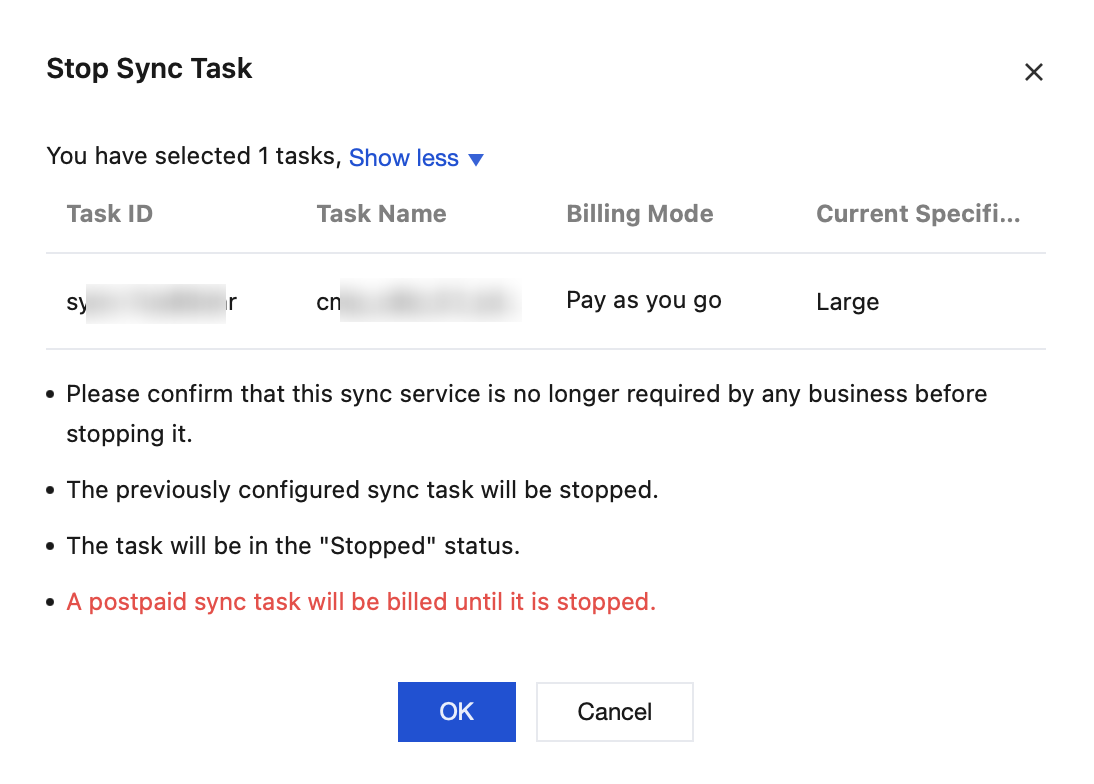Click the bullet before the red warning
Screen dimensions: 1094x784
[x=51, y=603]
